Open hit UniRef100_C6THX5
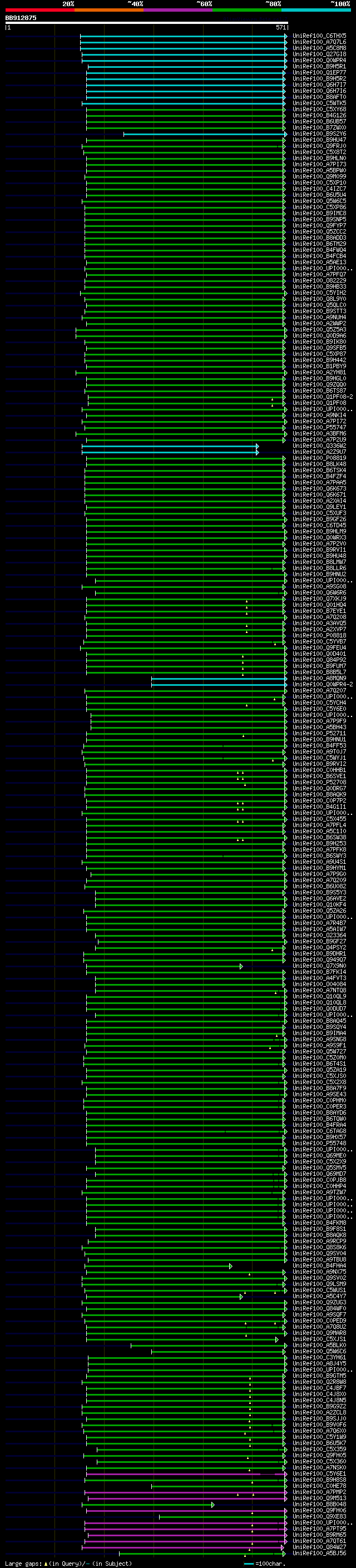 [x=319, y=36]
